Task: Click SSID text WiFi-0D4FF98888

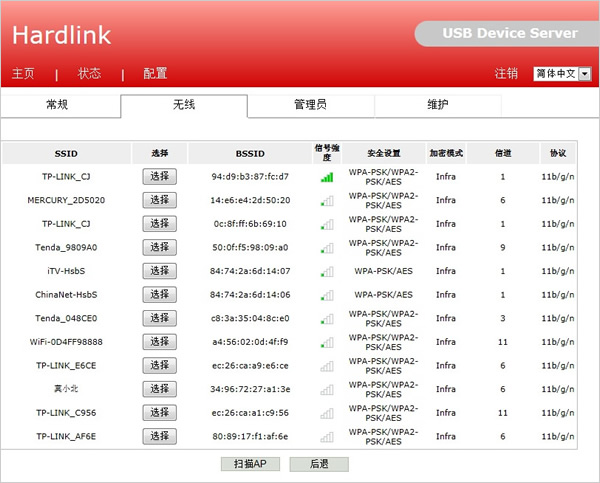Action: (66, 342)
